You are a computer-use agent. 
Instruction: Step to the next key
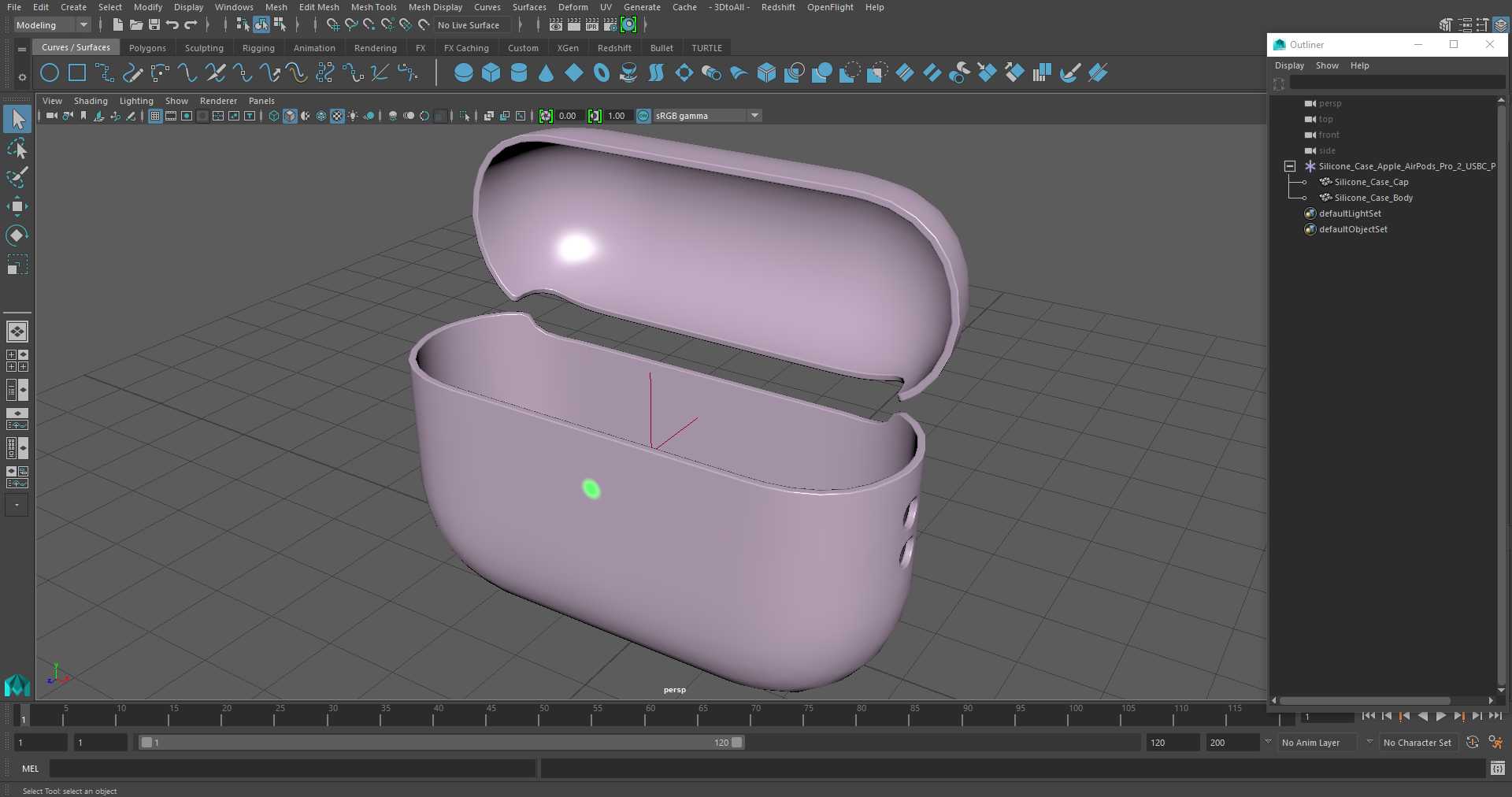coord(1458,716)
